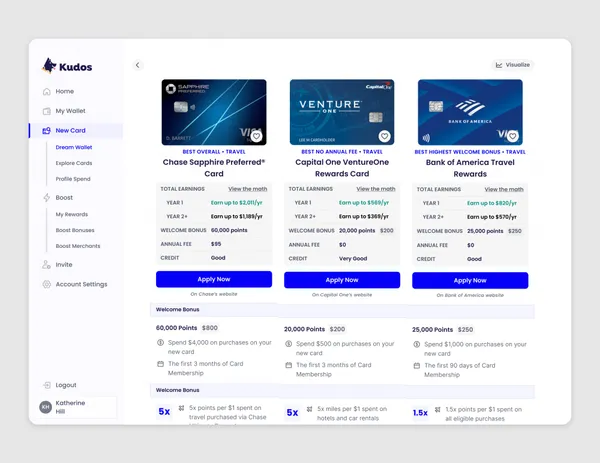Image resolution: width=600 pixels, height=463 pixels.
Task: Apply Now for Capital One VentureOne
Action: tap(342, 280)
